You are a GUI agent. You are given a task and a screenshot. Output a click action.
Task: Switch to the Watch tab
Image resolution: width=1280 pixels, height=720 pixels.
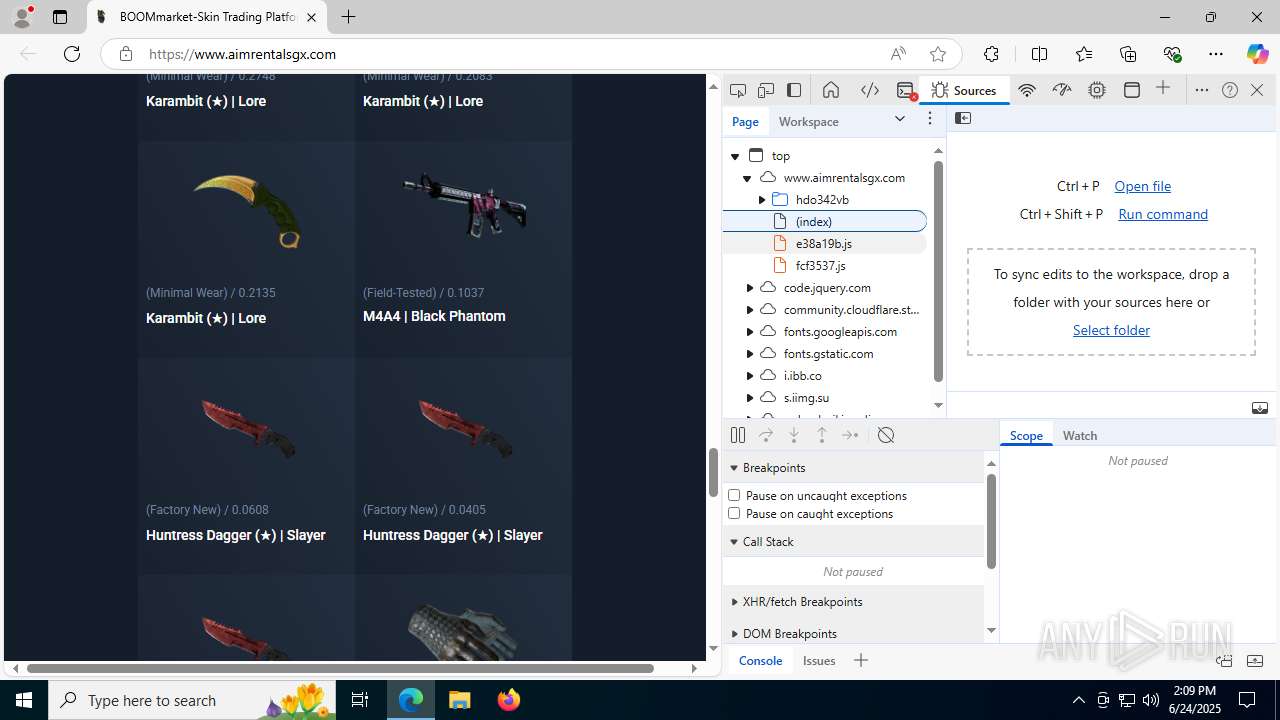pos(1080,435)
